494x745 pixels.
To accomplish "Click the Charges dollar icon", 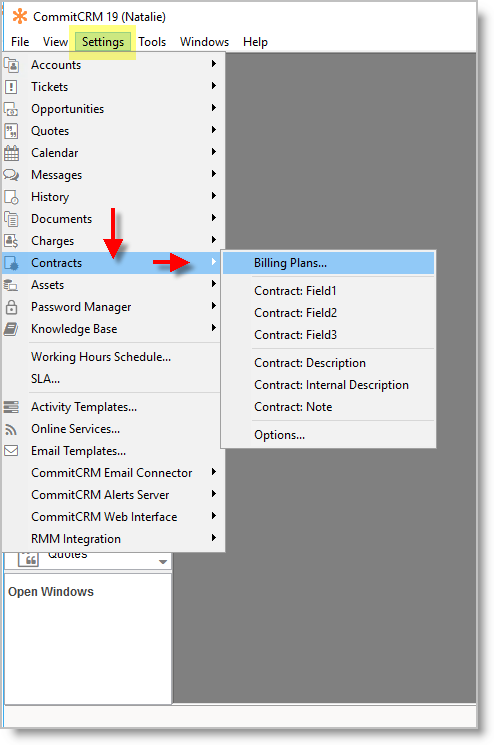I will point(11,241).
